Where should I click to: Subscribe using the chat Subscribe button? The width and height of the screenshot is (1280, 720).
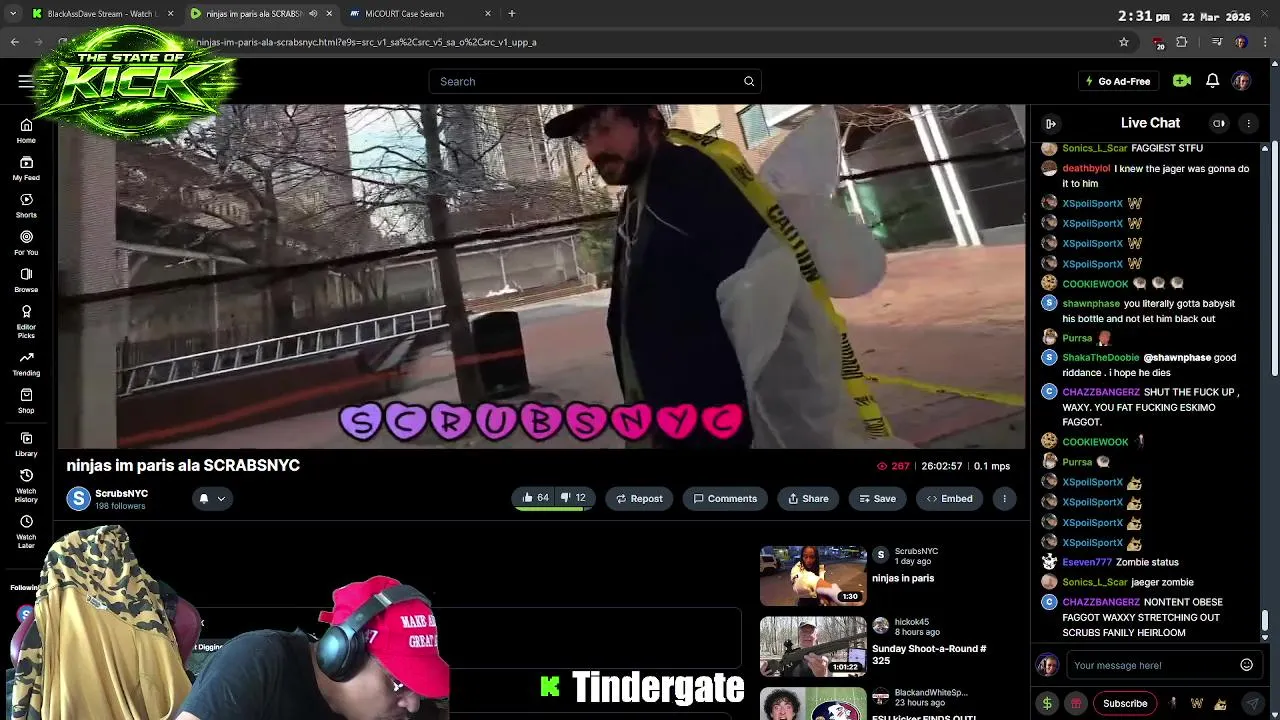click(1125, 703)
